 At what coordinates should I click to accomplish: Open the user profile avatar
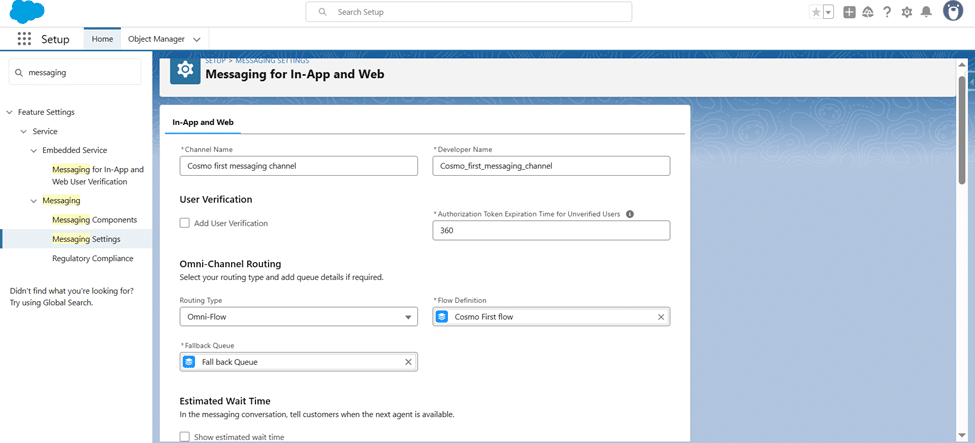coord(953,11)
